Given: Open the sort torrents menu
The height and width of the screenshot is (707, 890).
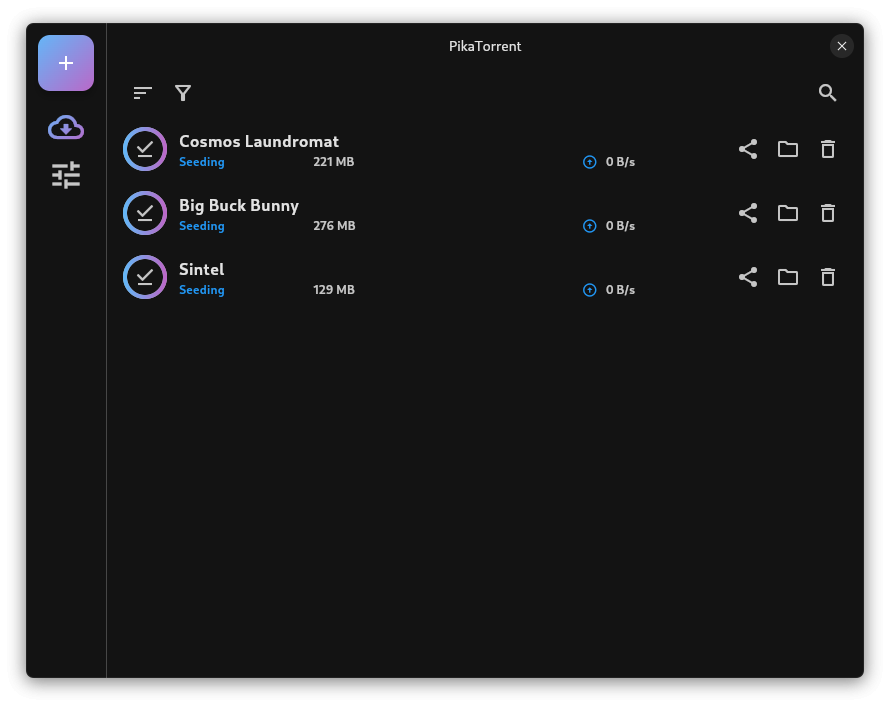Looking at the screenshot, I should [143, 93].
